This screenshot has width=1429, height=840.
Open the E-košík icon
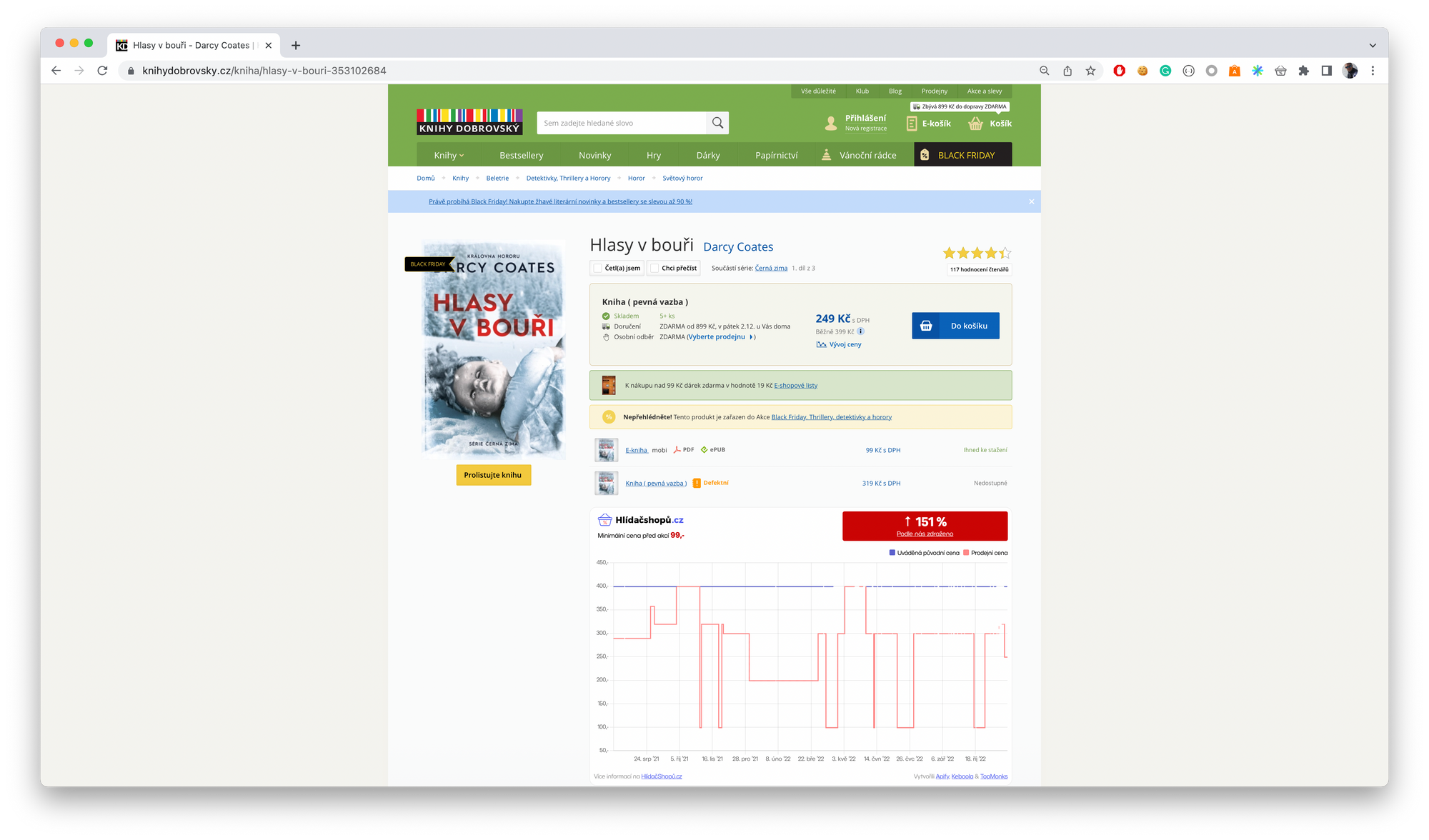(x=912, y=124)
